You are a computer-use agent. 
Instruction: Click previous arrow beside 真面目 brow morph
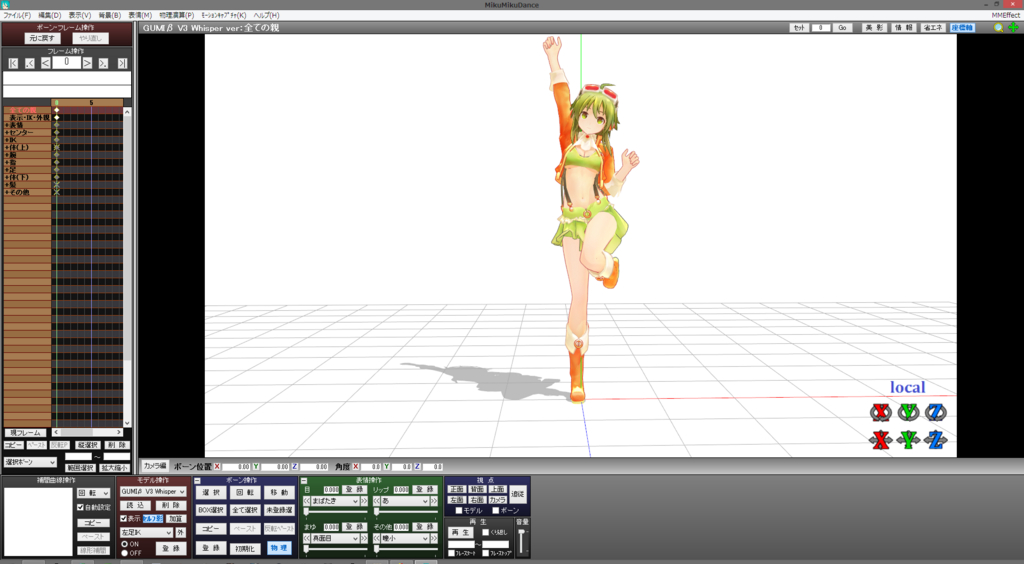pyautogui.click(x=307, y=539)
